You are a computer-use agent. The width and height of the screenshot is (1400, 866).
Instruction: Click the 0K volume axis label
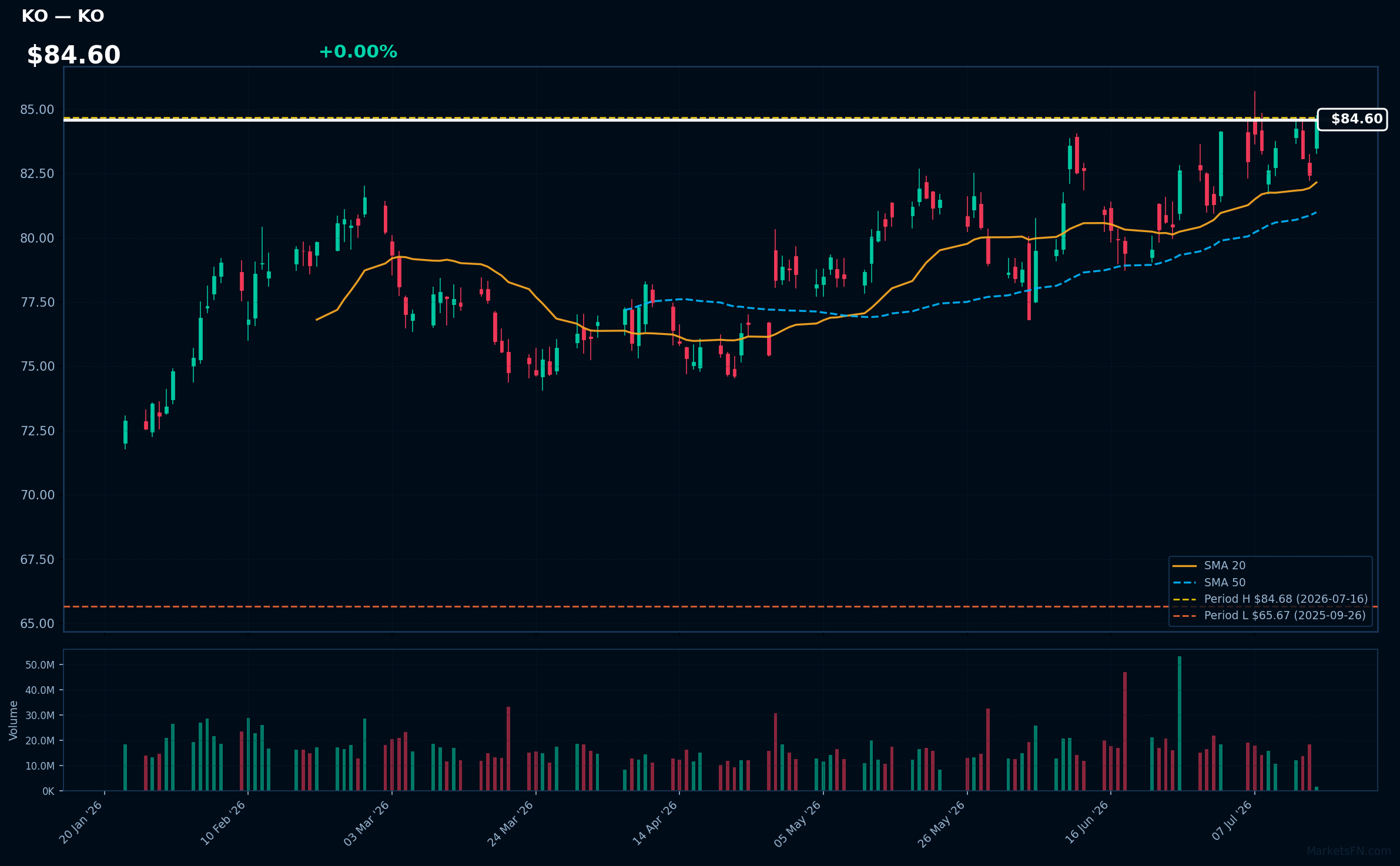(x=48, y=791)
